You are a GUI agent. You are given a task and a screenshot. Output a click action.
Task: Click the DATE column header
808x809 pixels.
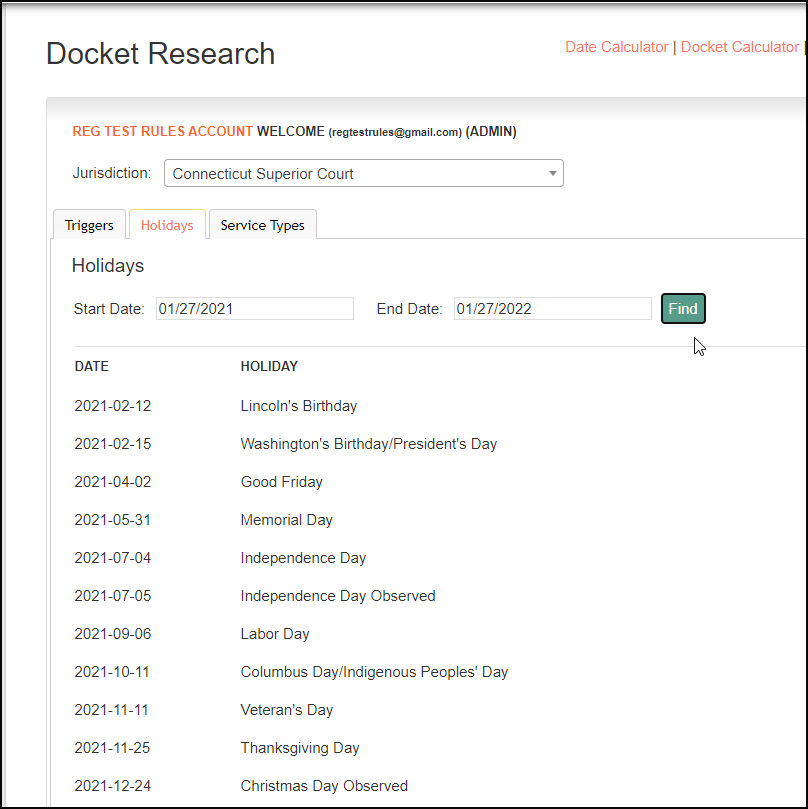(x=92, y=366)
